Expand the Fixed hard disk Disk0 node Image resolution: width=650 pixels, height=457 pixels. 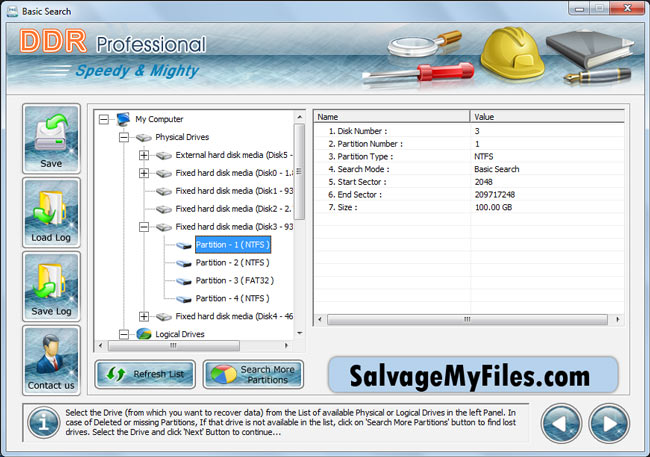144,173
